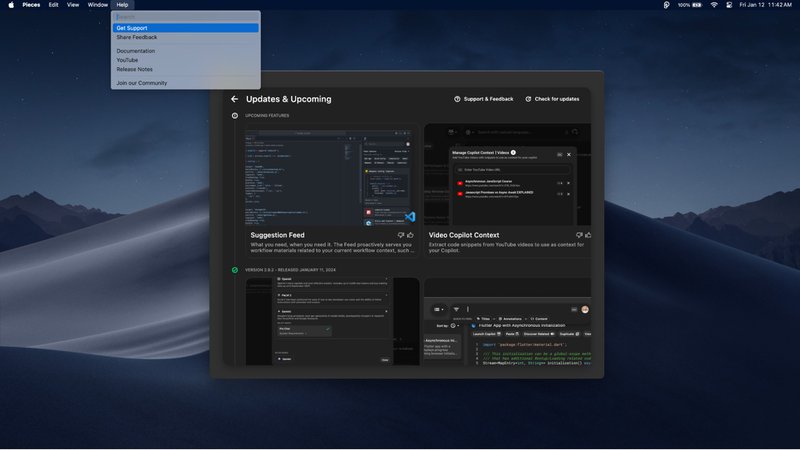
Task: Close the open Help menu
Action: [x=122, y=5]
